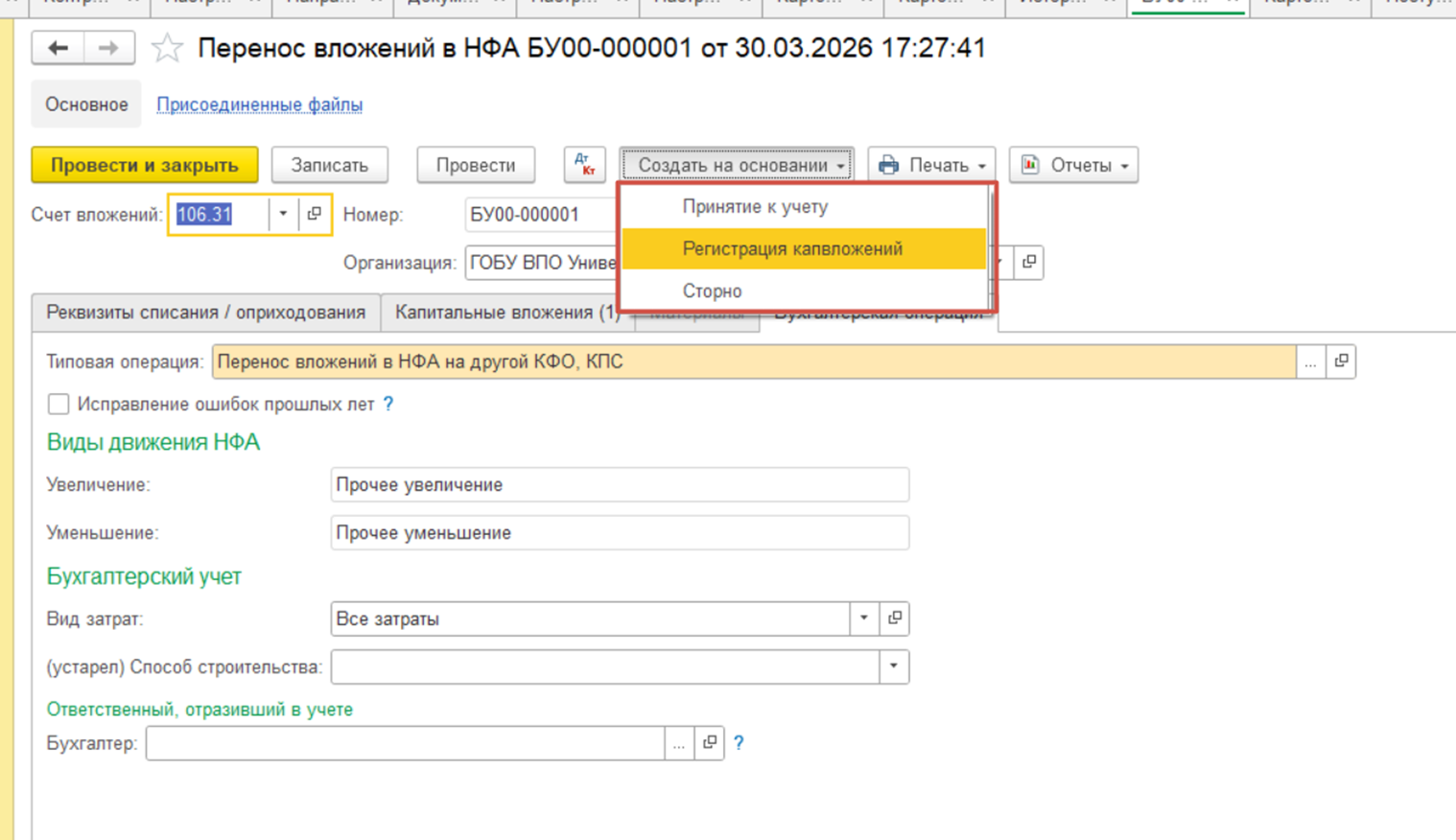Add document to favorites with star icon
The image size is (1456, 840).
coord(167,48)
